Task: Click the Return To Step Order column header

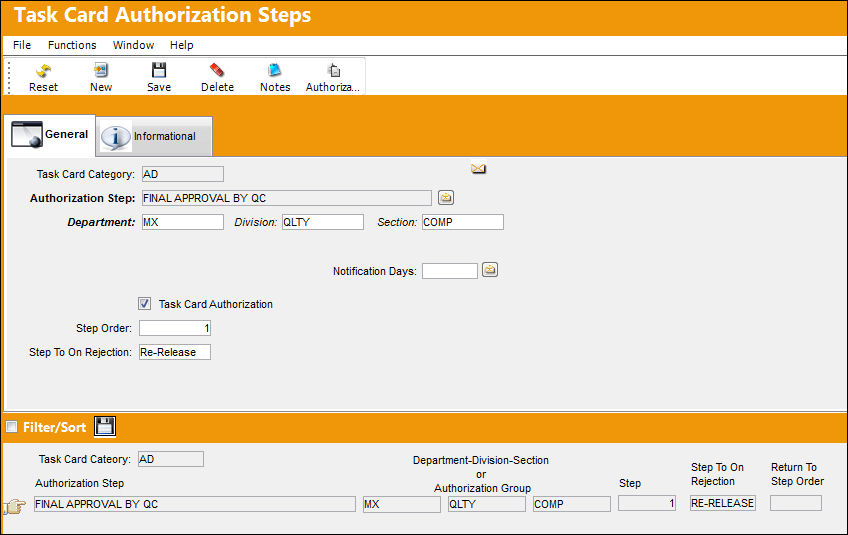Action: coord(797,474)
